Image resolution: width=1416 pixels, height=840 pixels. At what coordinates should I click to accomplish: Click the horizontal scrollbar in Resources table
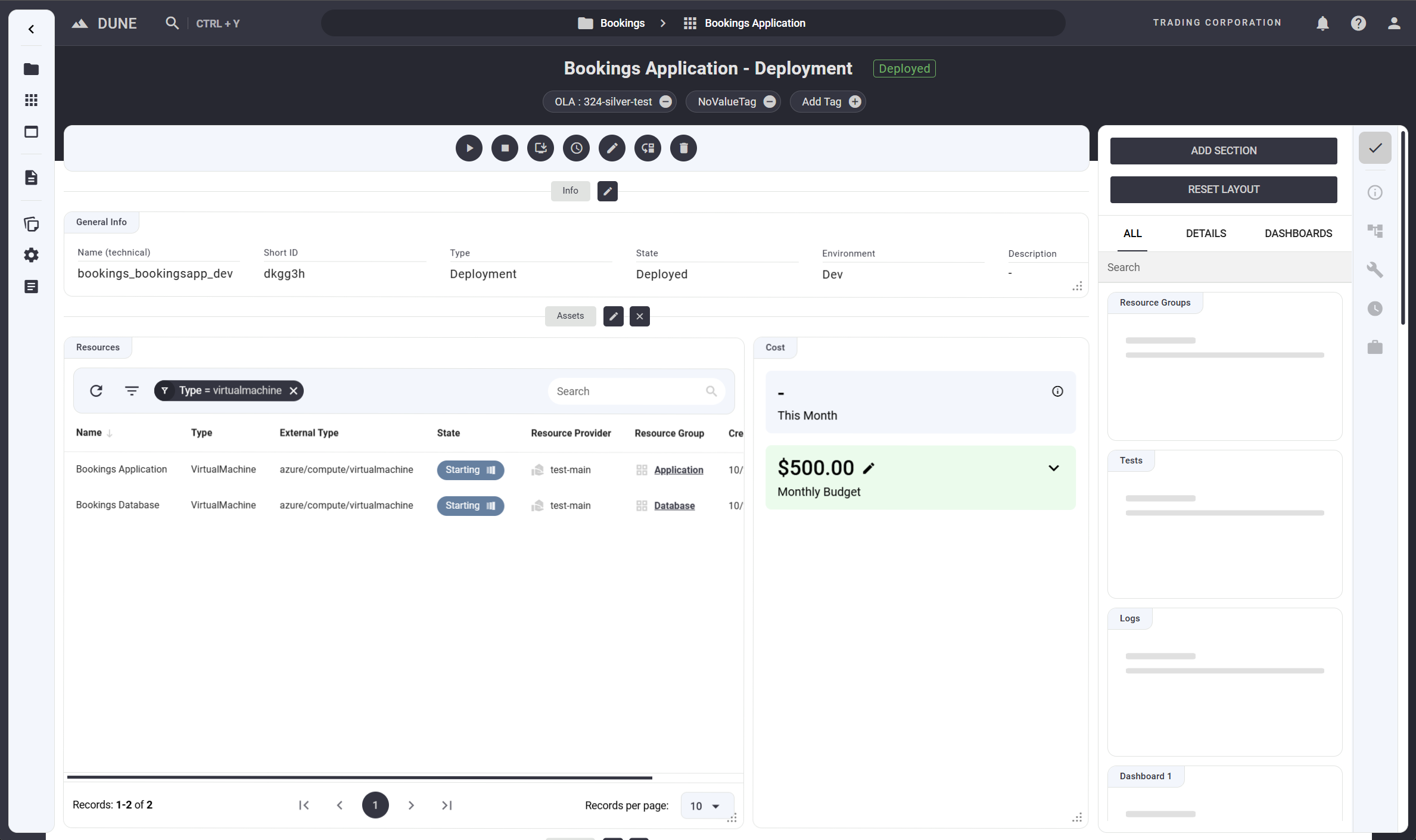pos(360,777)
